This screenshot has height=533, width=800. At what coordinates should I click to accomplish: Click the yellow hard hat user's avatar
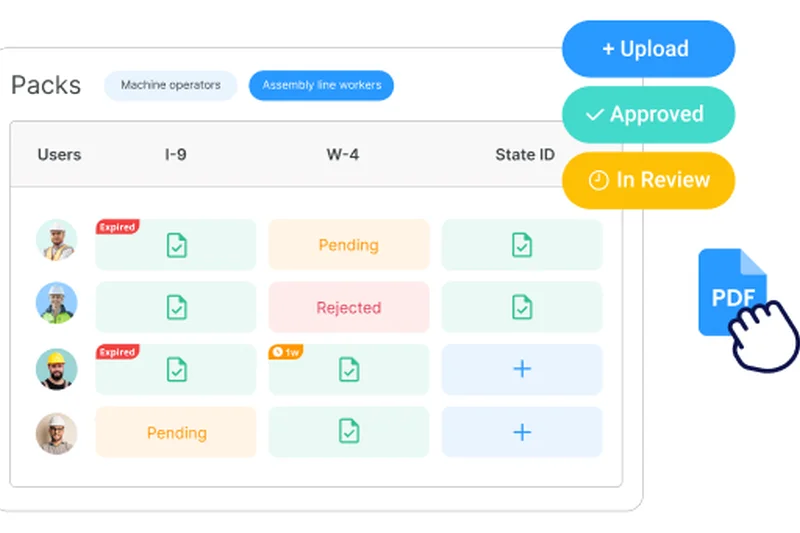click(57, 368)
